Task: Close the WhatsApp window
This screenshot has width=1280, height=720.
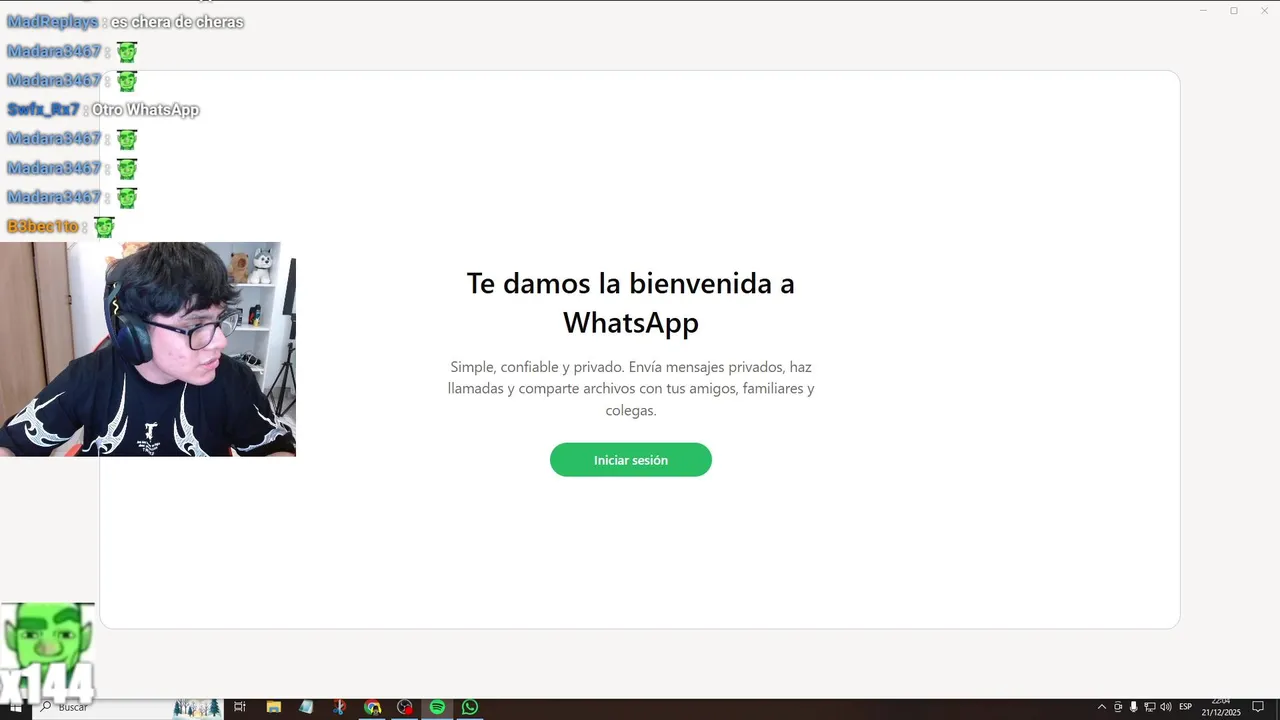Action: pyautogui.click(x=1264, y=10)
